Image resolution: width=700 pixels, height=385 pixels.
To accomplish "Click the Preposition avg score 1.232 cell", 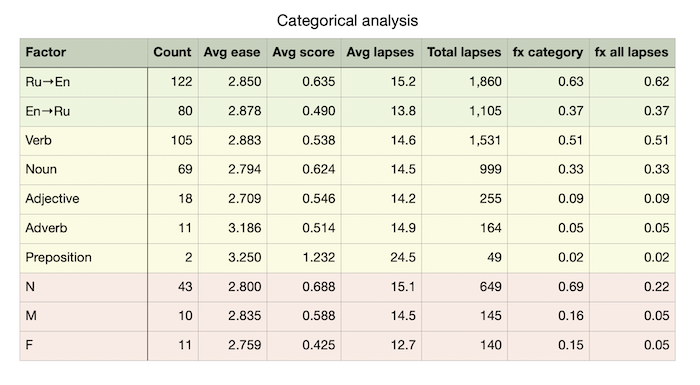I will tap(304, 258).
